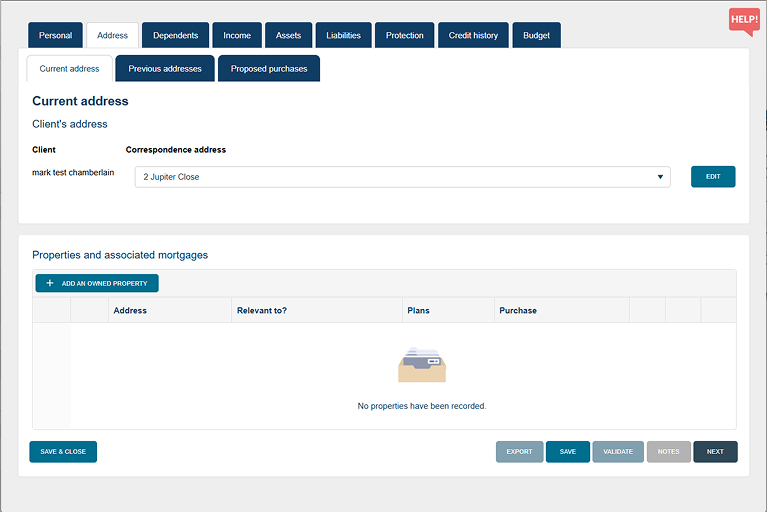Go to the Income tab
Screen dimensions: 768x512
[x=237, y=35]
